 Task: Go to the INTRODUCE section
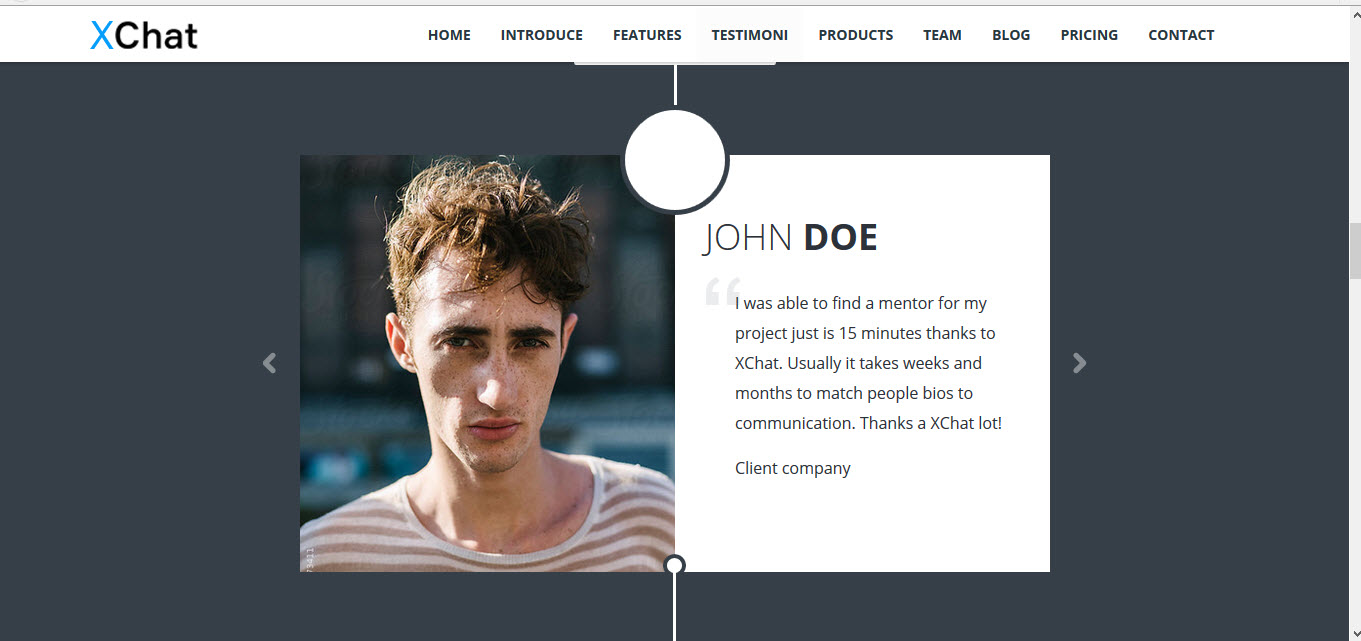542,35
